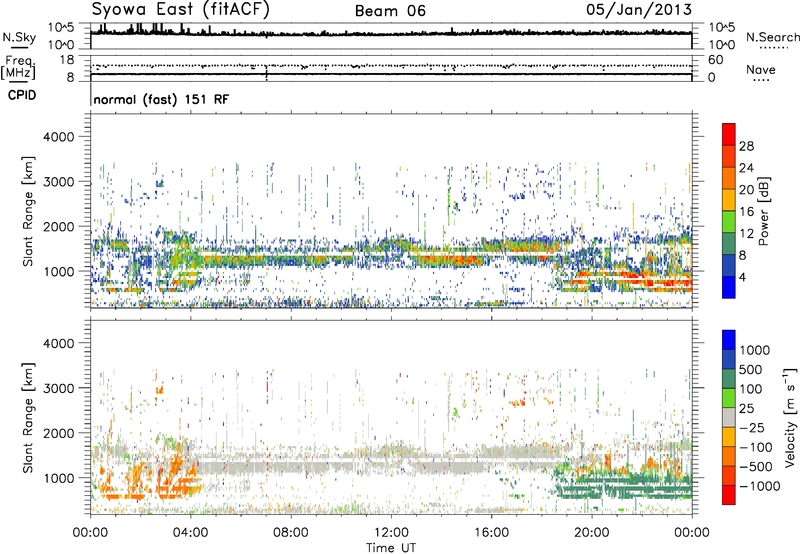Screen dimensions: 800x554
Task: Click the "N.Search" legend label
Action: (772, 37)
